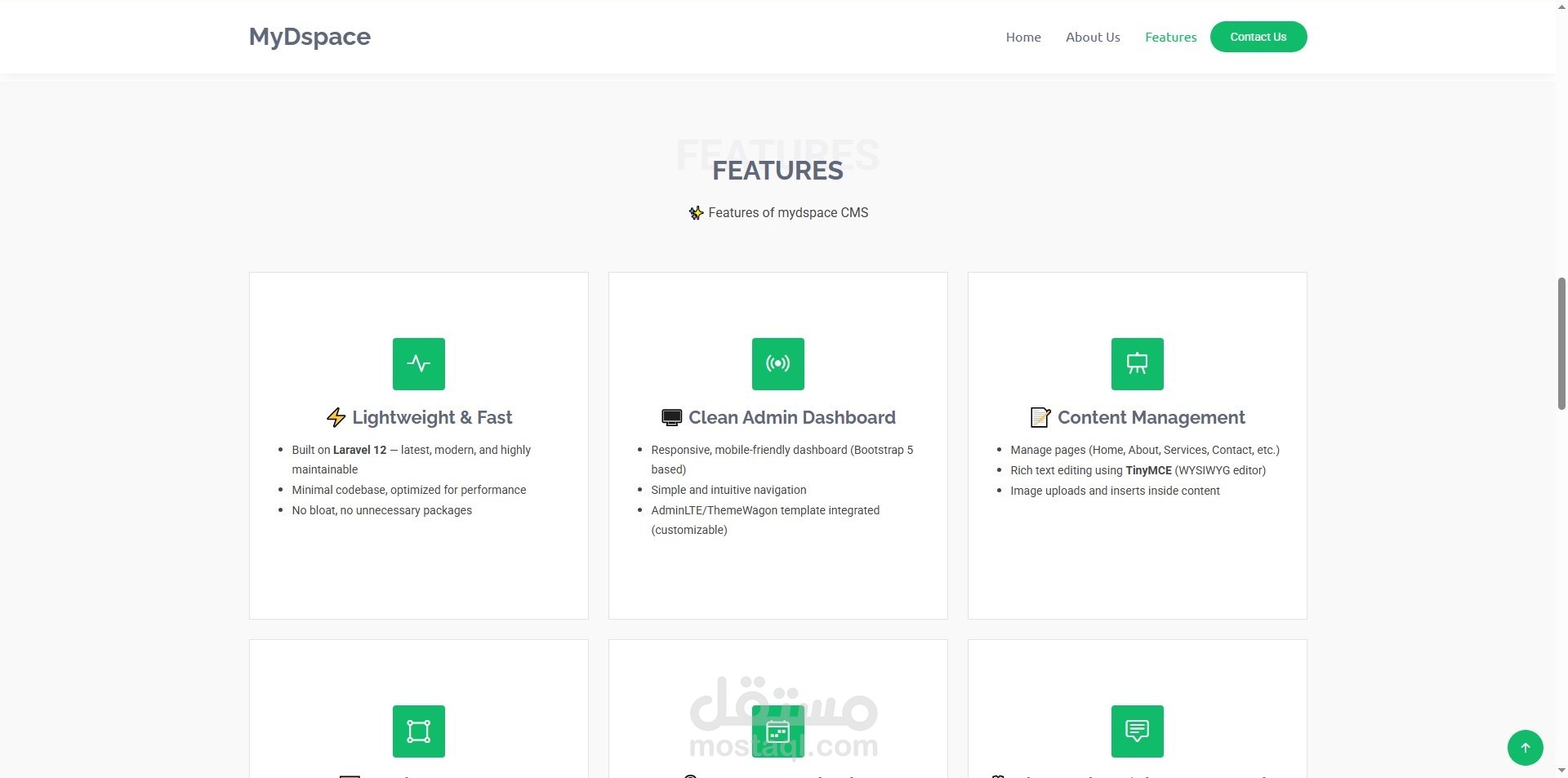
Task: Click the Clean Admin Dashboard heading
Action: (792, 418)
